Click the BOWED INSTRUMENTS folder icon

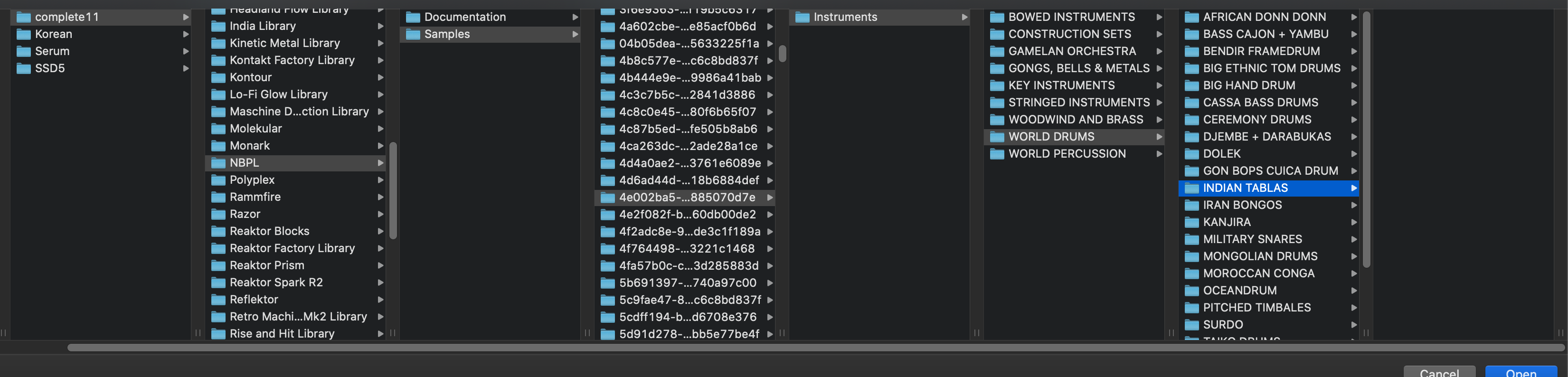click(998, 17)
